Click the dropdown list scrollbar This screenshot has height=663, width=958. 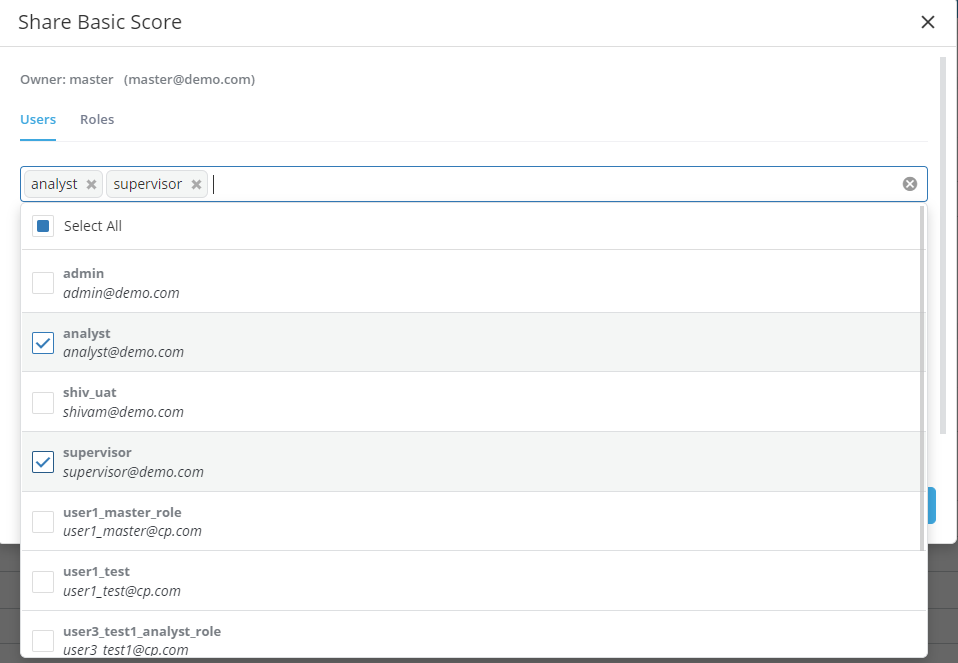pos(921,380)
